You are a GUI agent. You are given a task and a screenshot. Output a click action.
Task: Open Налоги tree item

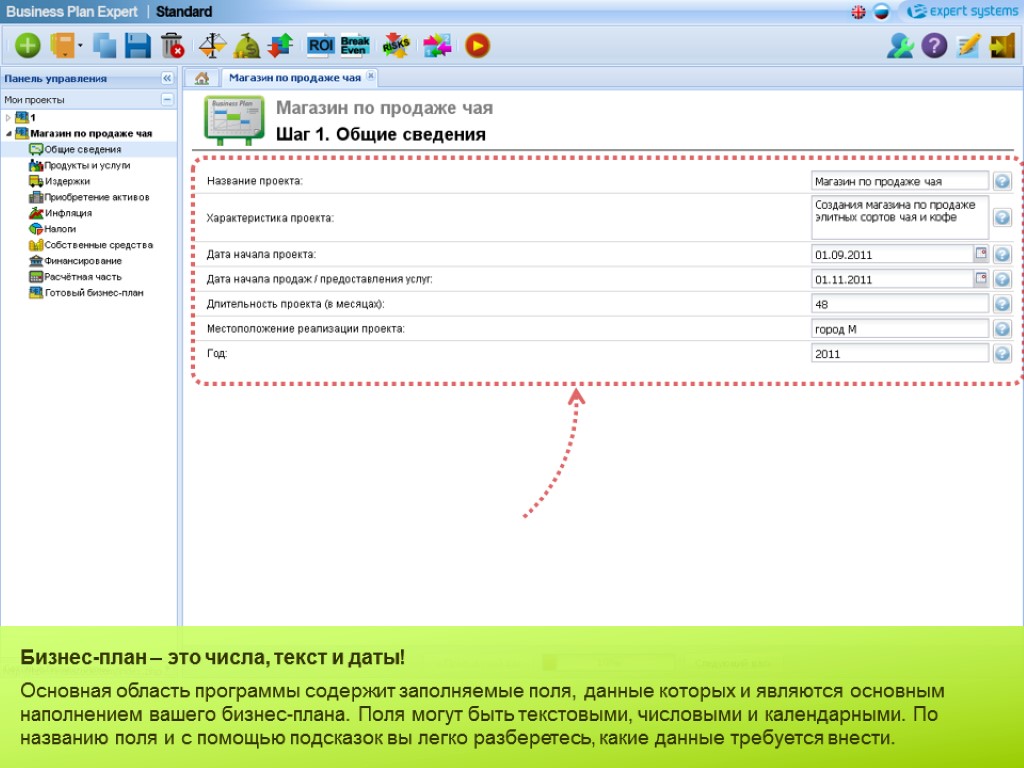pos(53,229)
